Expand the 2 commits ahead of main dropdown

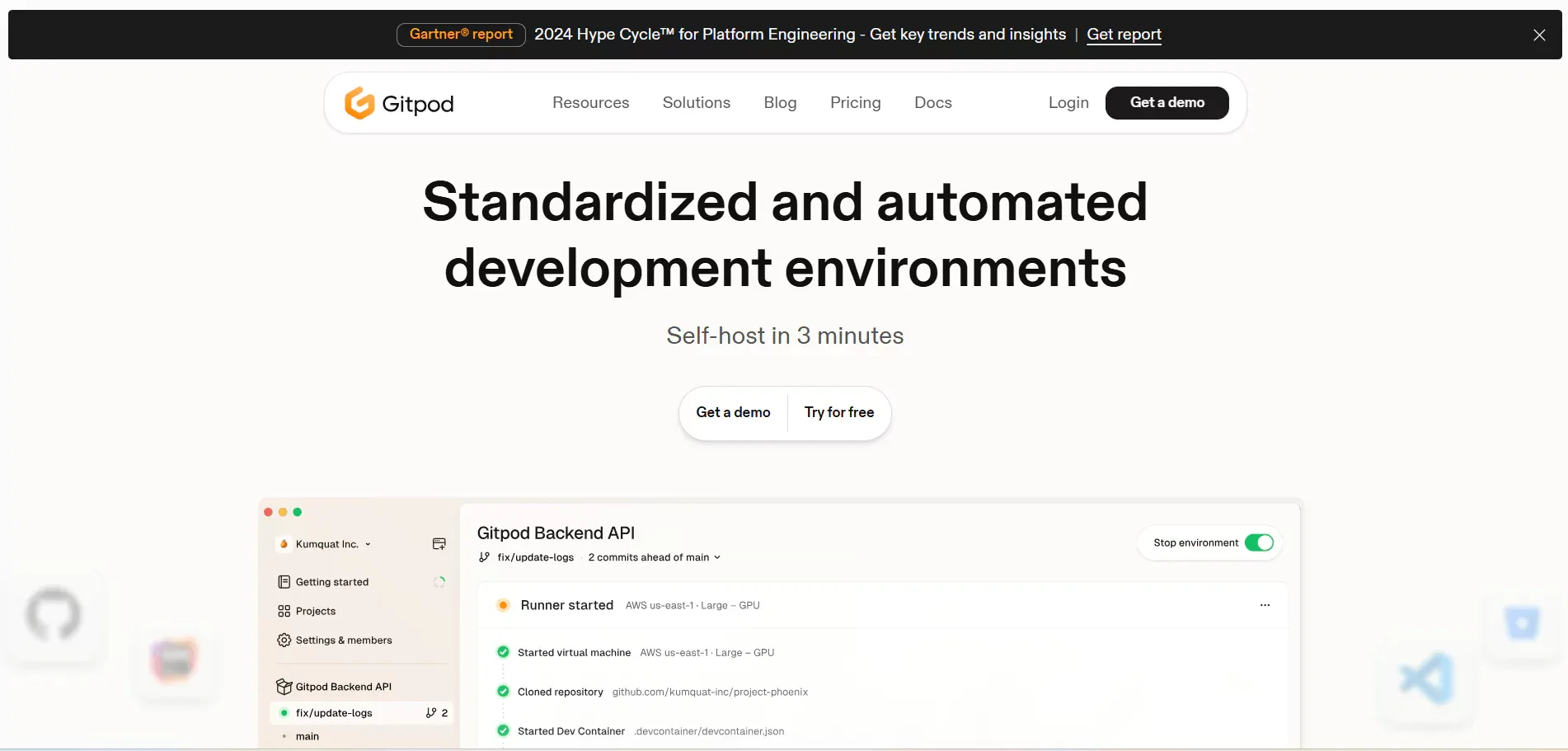tap(654, 557)
